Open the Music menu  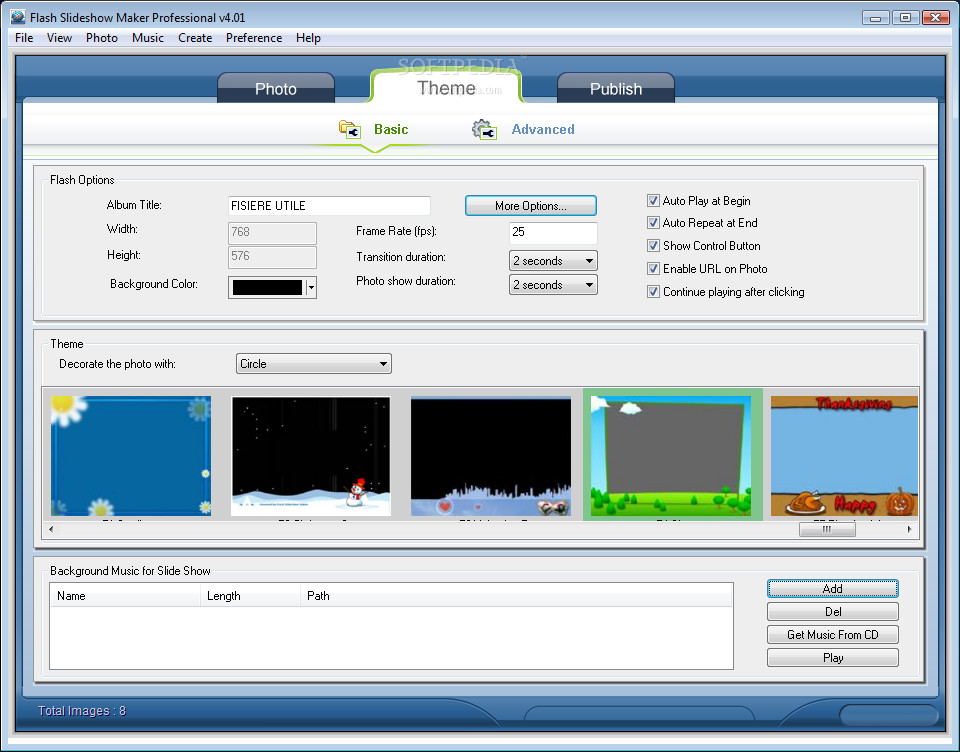[x=148, y=38]
